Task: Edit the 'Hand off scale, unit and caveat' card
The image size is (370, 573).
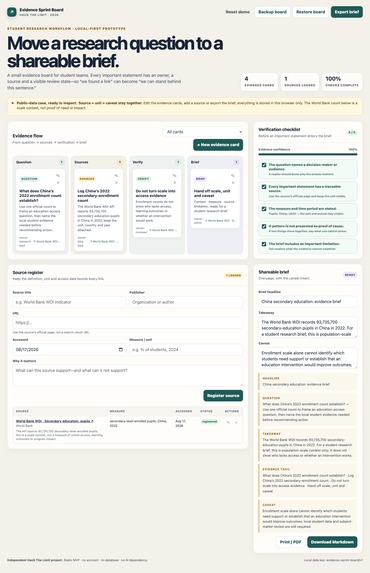Action: tap(233, 176)
